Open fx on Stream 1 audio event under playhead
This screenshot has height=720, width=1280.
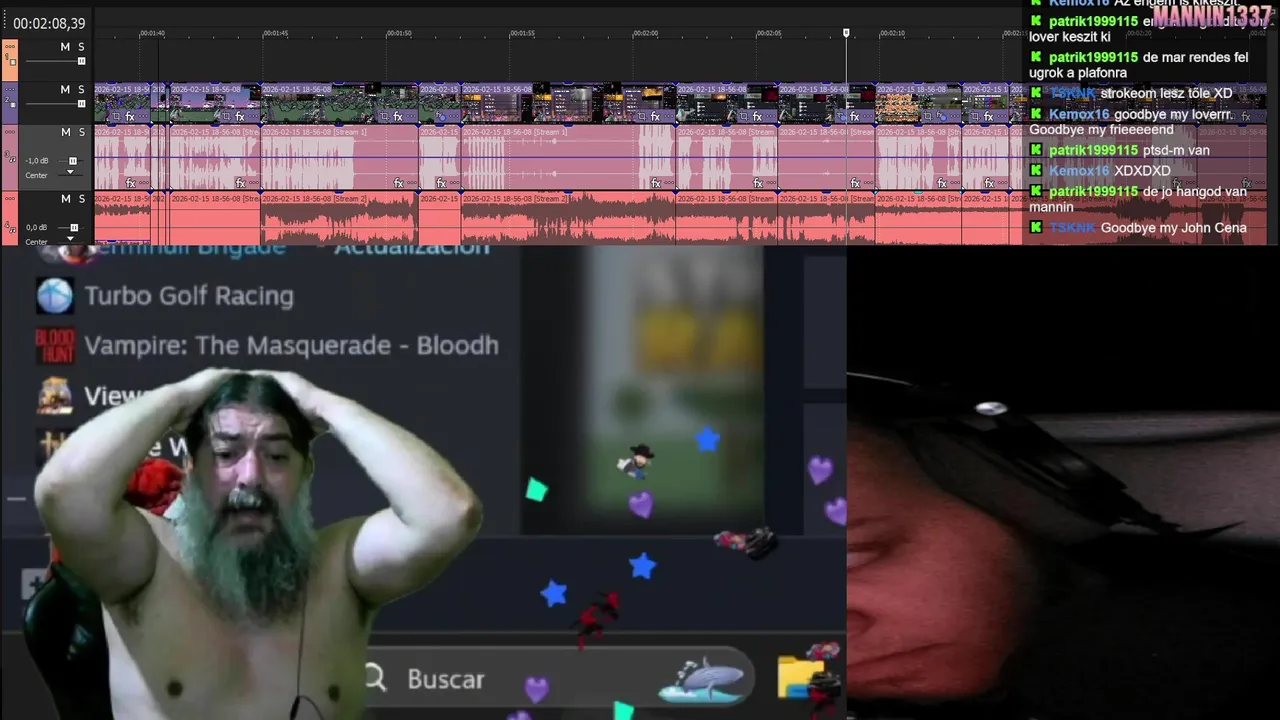855,183
